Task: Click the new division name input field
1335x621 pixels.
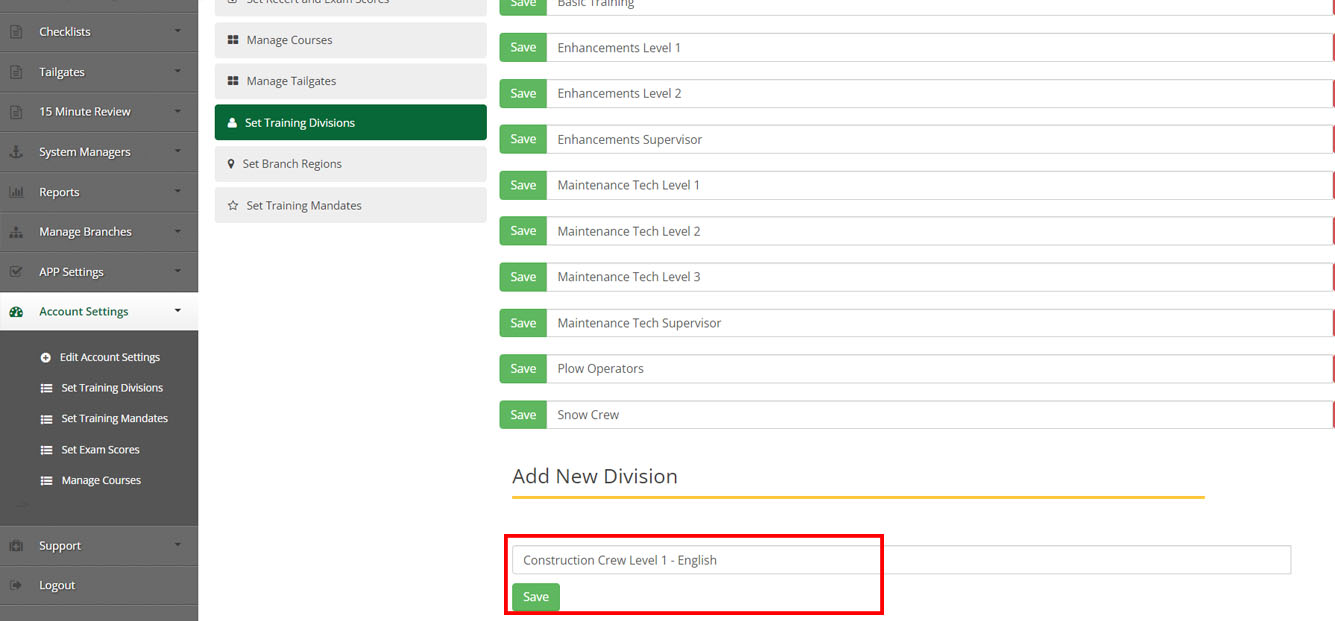Action: tap(901, 560)
